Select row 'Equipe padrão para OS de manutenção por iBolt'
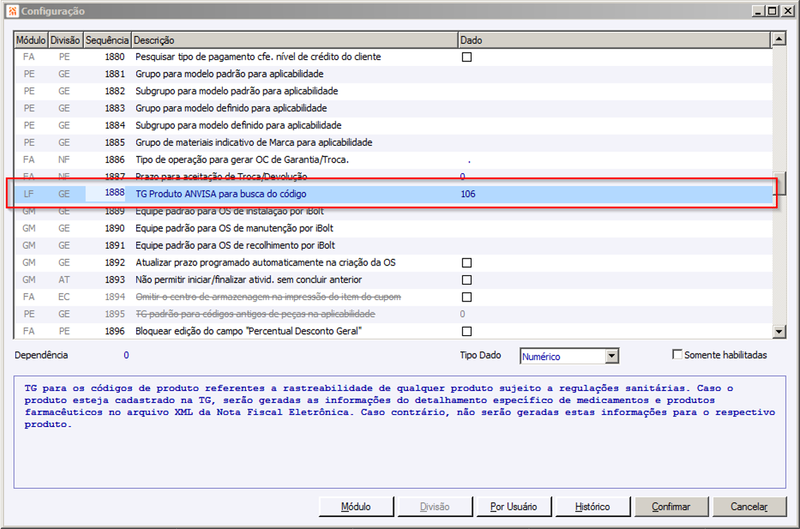 393,229
